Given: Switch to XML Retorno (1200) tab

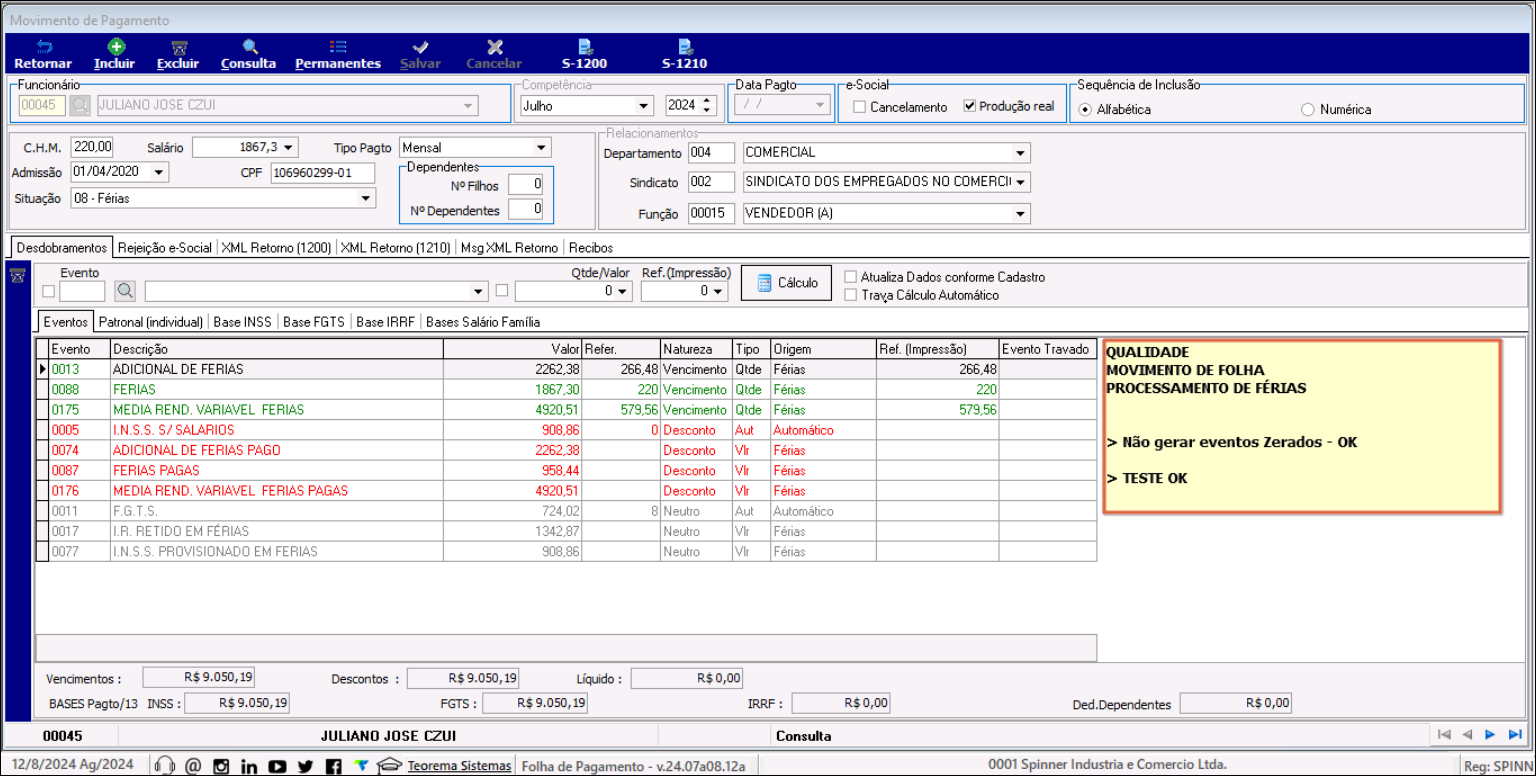Looking at the screenshot, I should [276, 247].
